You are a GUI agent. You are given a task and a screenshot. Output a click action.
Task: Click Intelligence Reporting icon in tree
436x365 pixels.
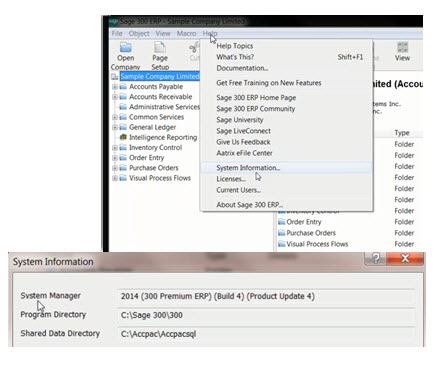tap(123, 137)
